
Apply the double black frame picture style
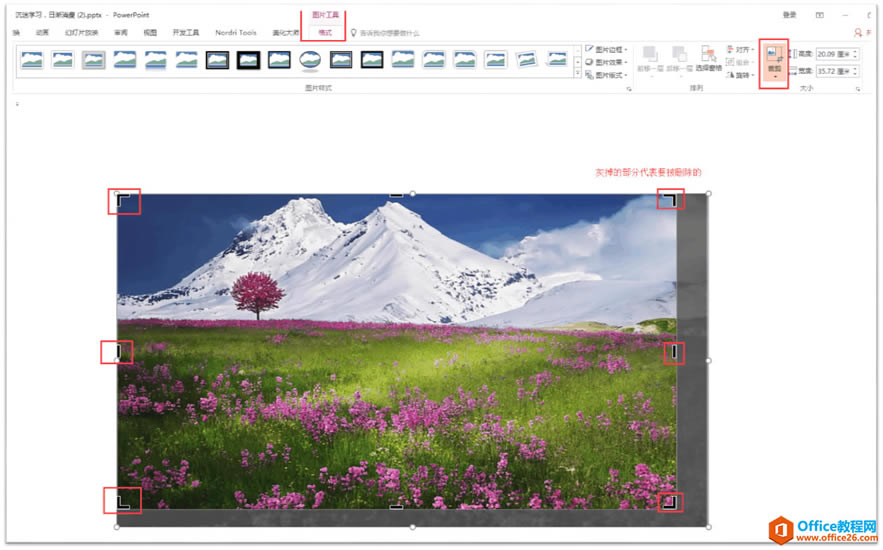(217, 60)
